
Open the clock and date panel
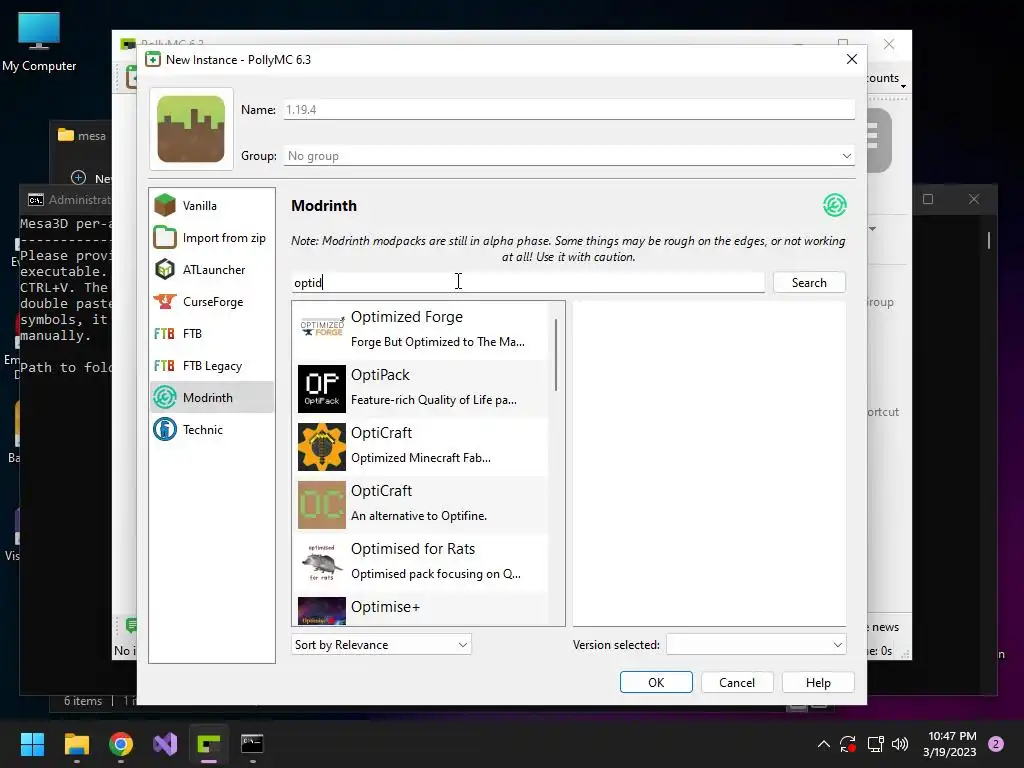click(950, 744)
